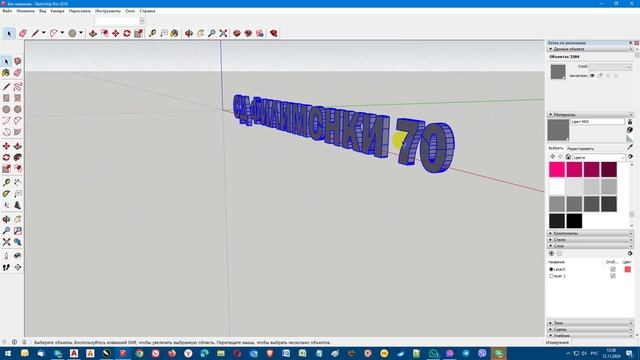
Task: Select the Follow Me tool
Action: point(18,158)
